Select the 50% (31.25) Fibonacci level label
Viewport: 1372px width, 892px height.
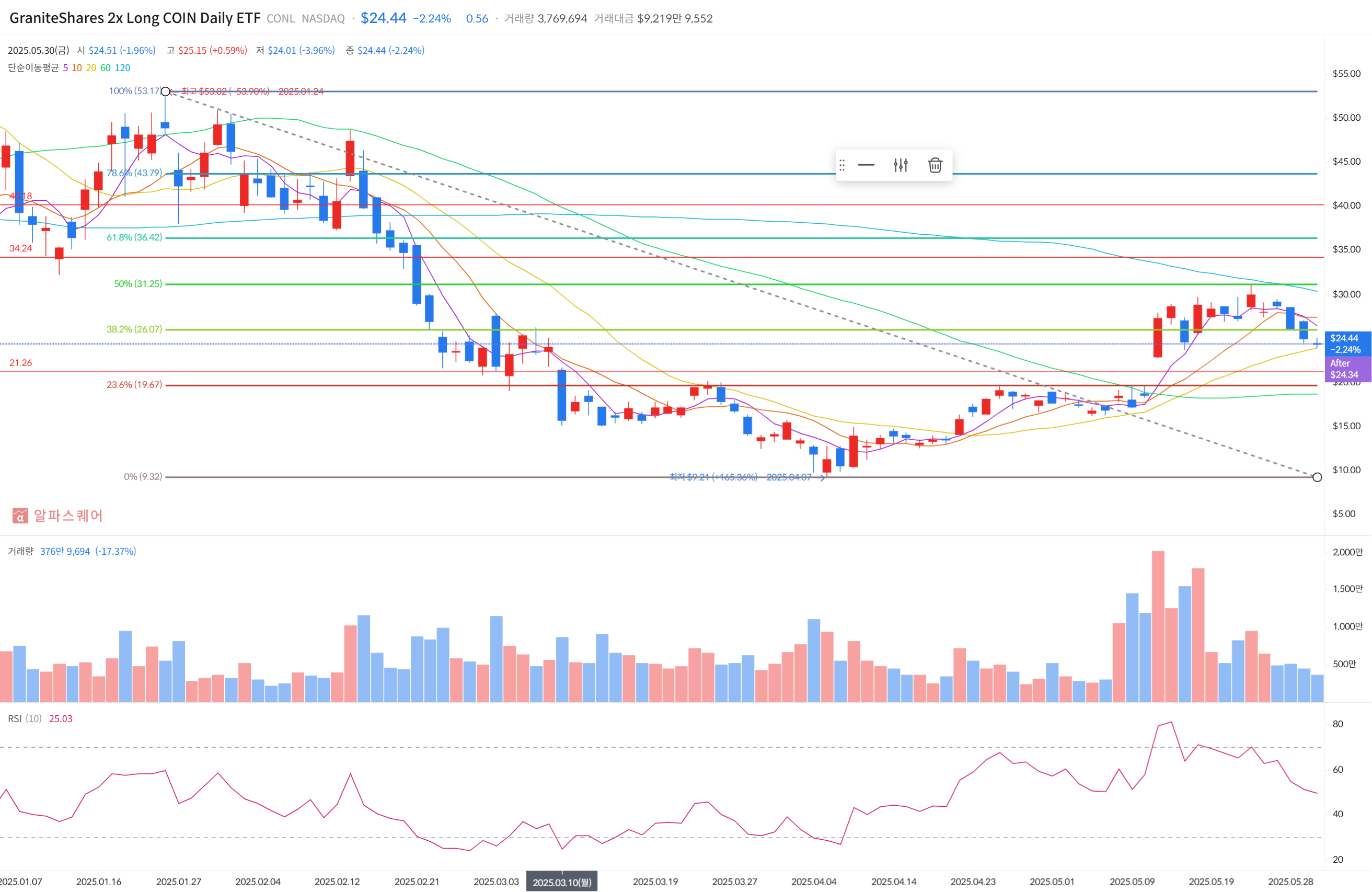pos(138,284)
